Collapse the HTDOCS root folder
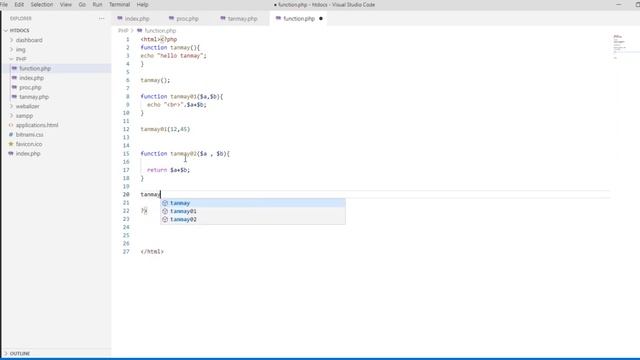 (x=19, y=31)
